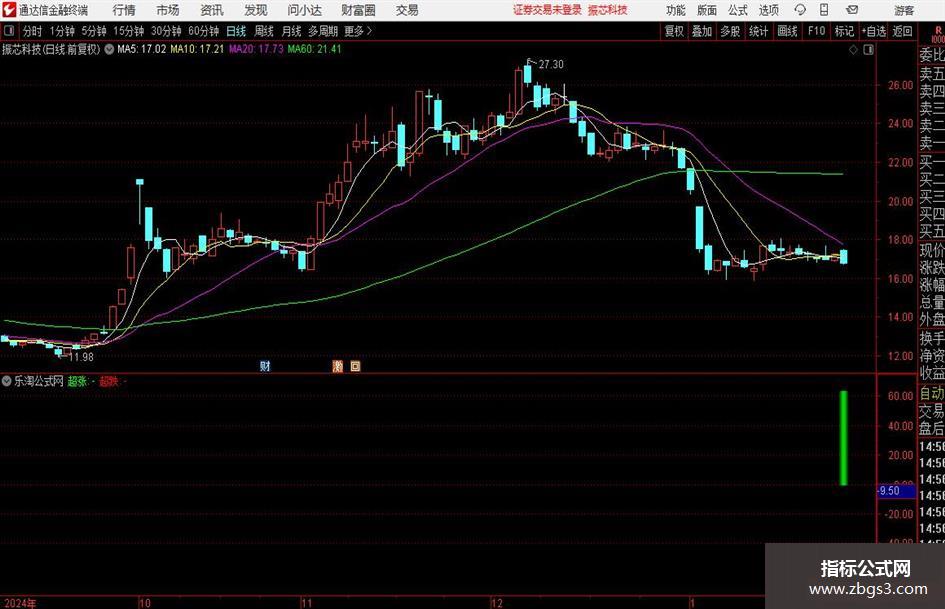Click the 多股 multi-stock button
945x609 pixels.
pos(730,31)
